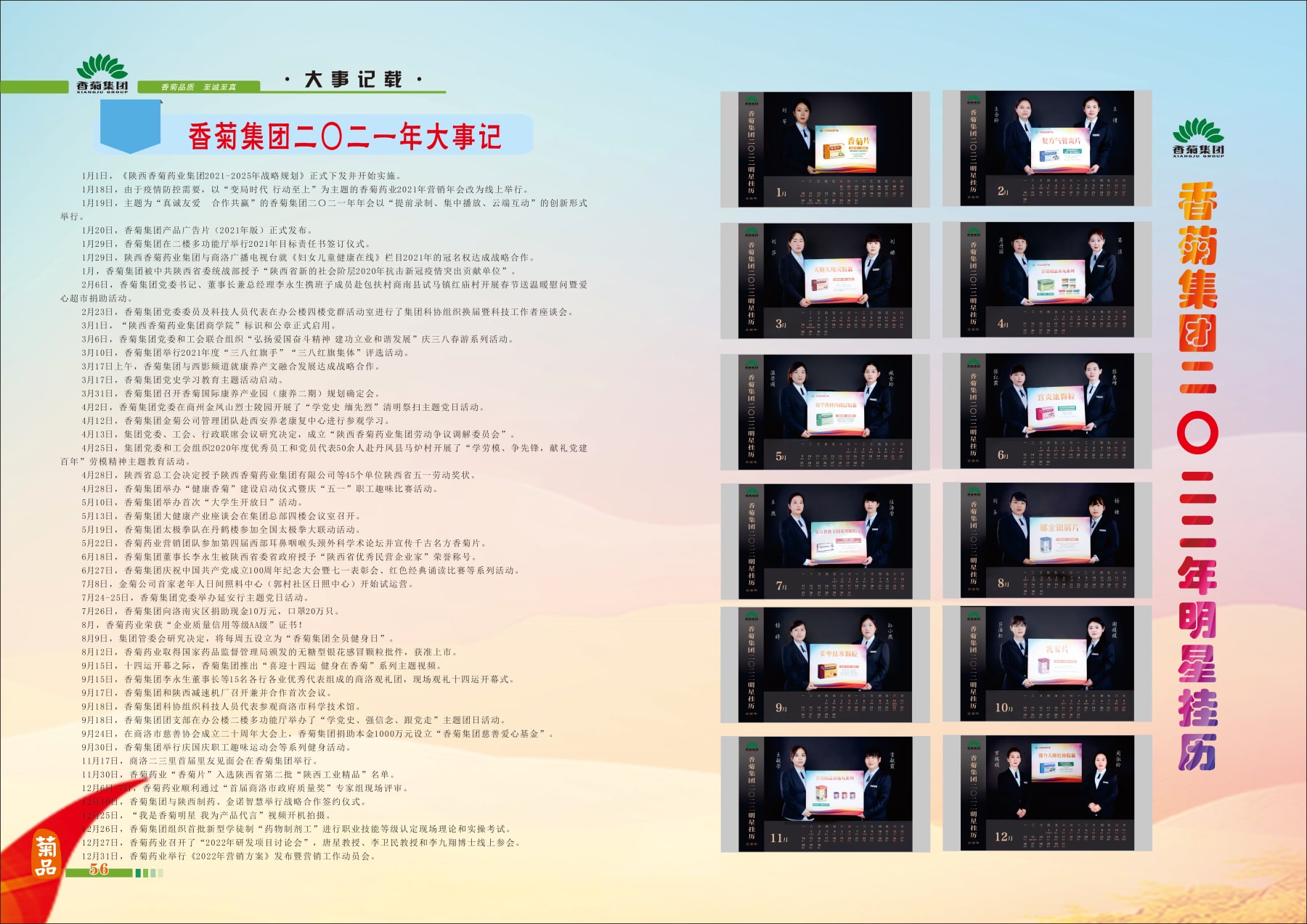Click the 3月31日 entry about 香菊国际康养产业园

[x=232, y=393]
